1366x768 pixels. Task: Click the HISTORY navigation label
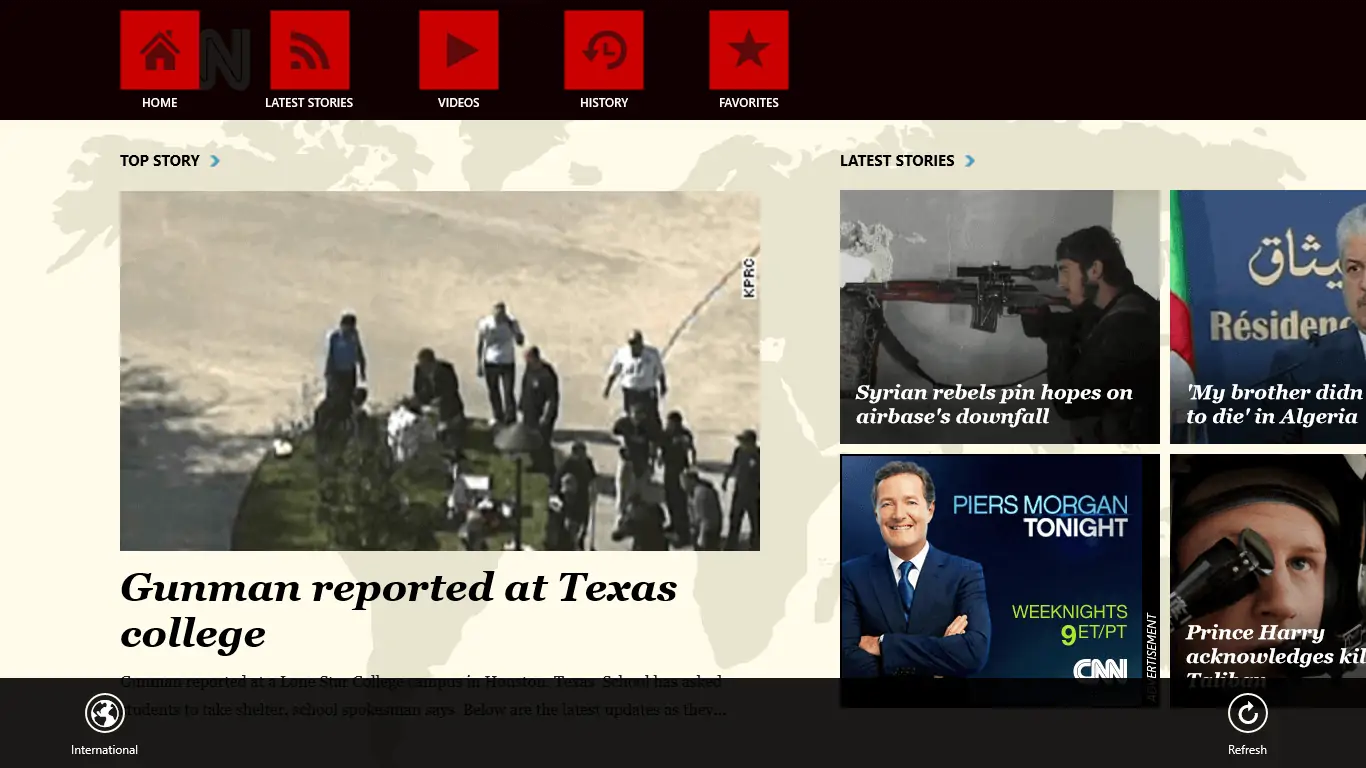click(604, 102)
